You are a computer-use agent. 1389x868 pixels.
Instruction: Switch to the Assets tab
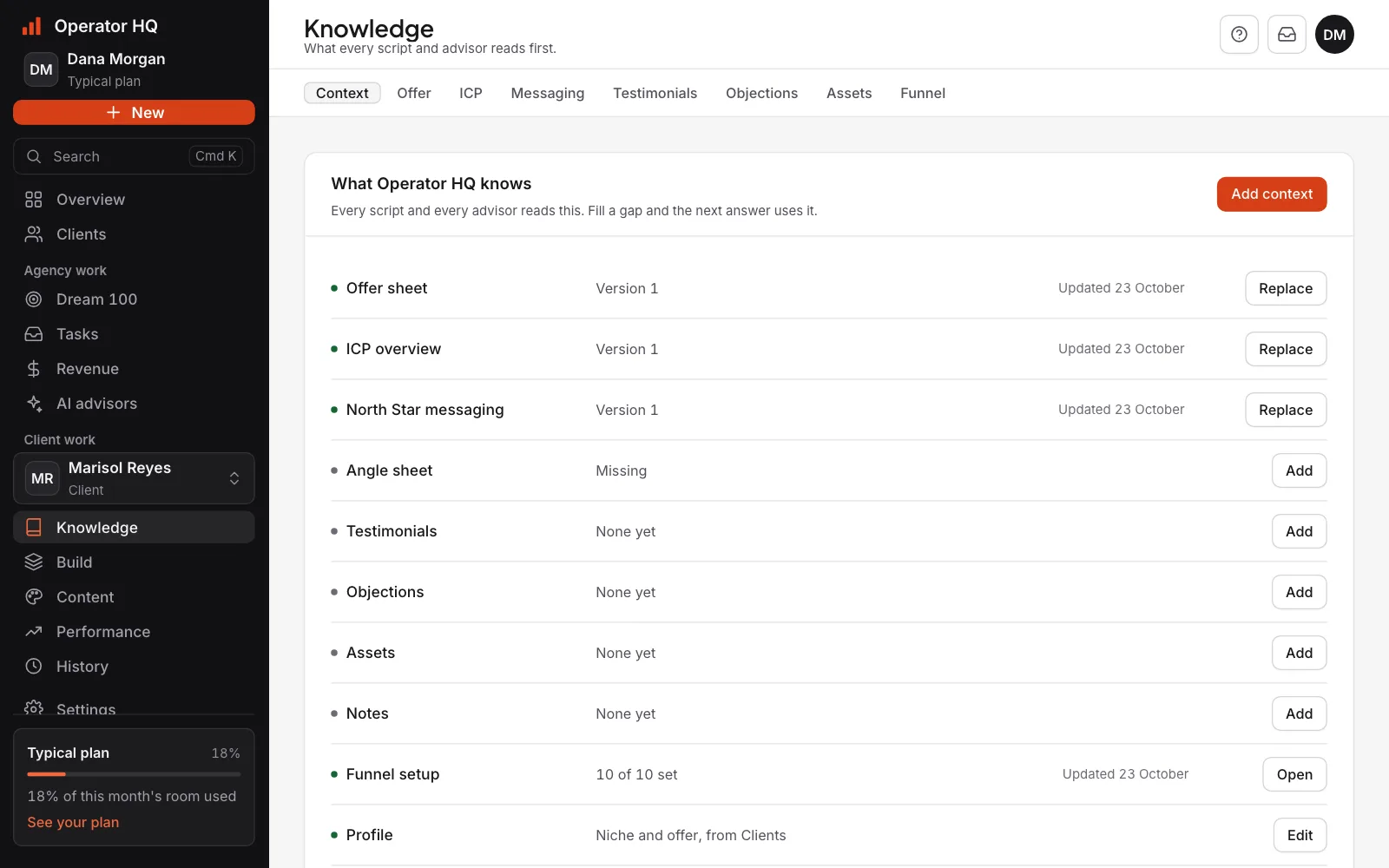pyautogui.click(x=849, y=93)
